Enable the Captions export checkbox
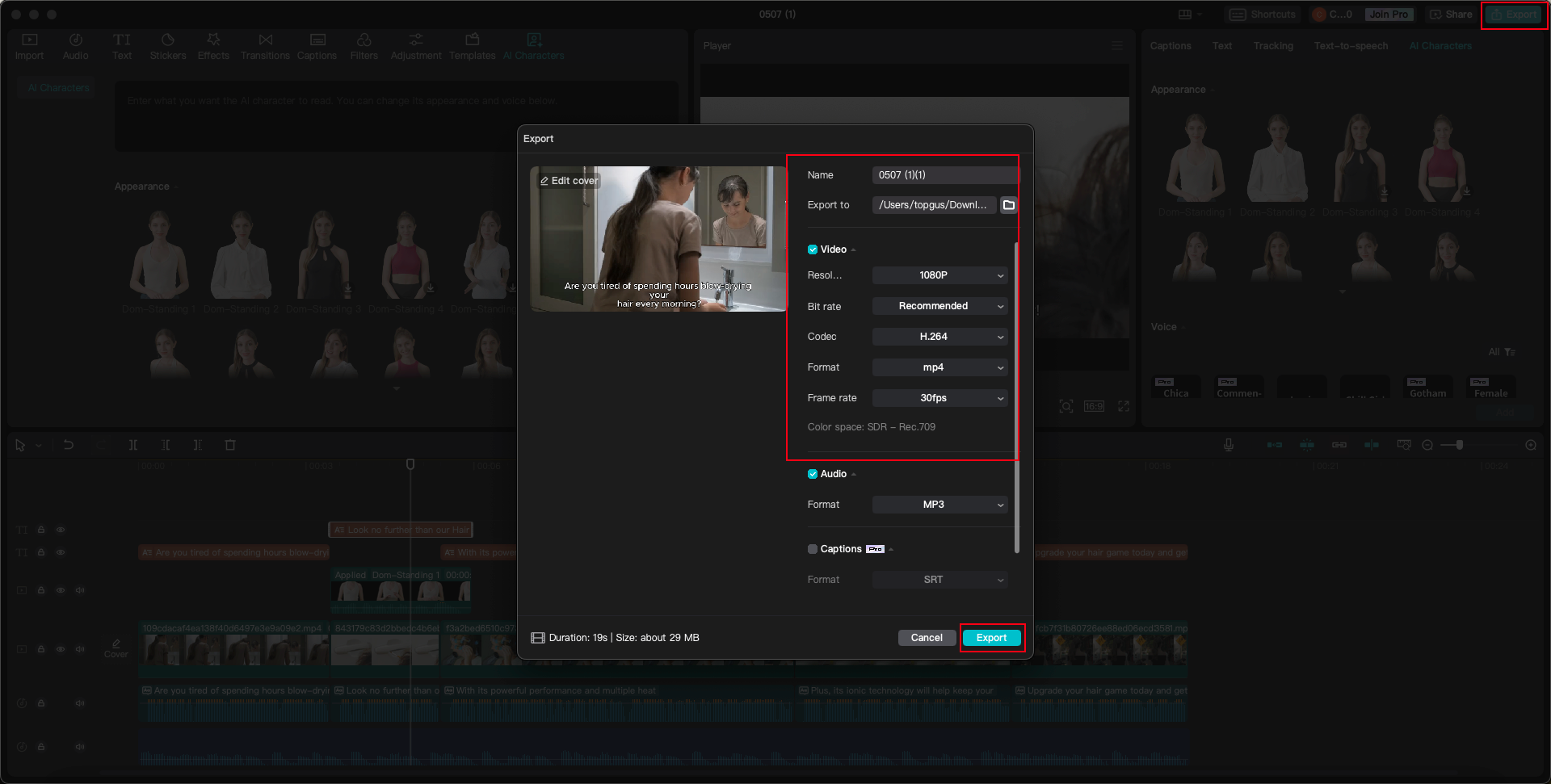1551x784 pixels. pos(813,549)
